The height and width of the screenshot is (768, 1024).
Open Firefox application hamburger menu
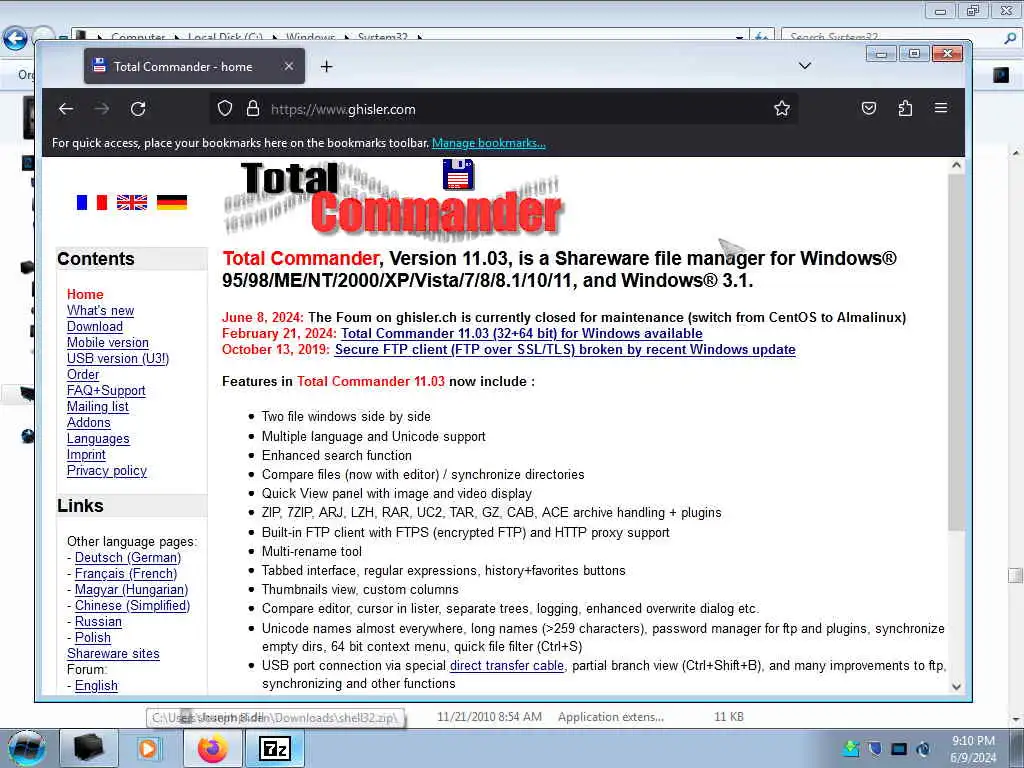click(941, 108)
